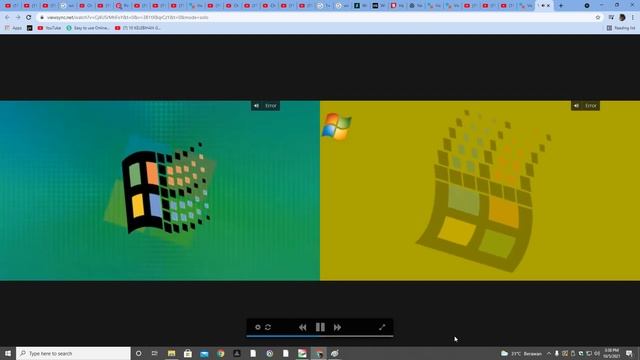640x360 pixels.
Task: Open the Chrome three-dot menu
Action: [633, 18]
